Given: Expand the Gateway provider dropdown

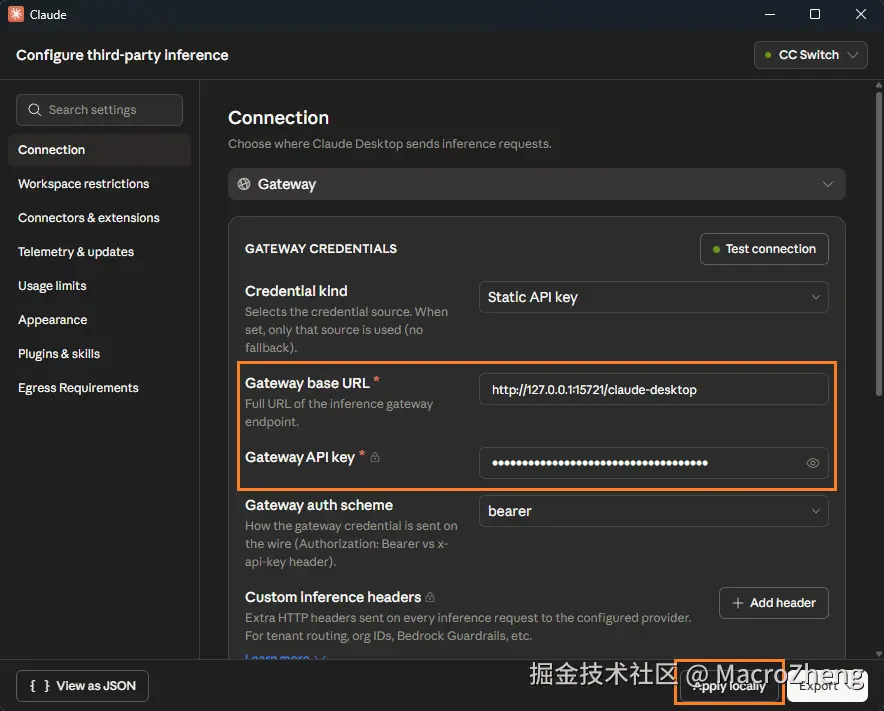Looking at the screenshot, I should coord(537,184).
